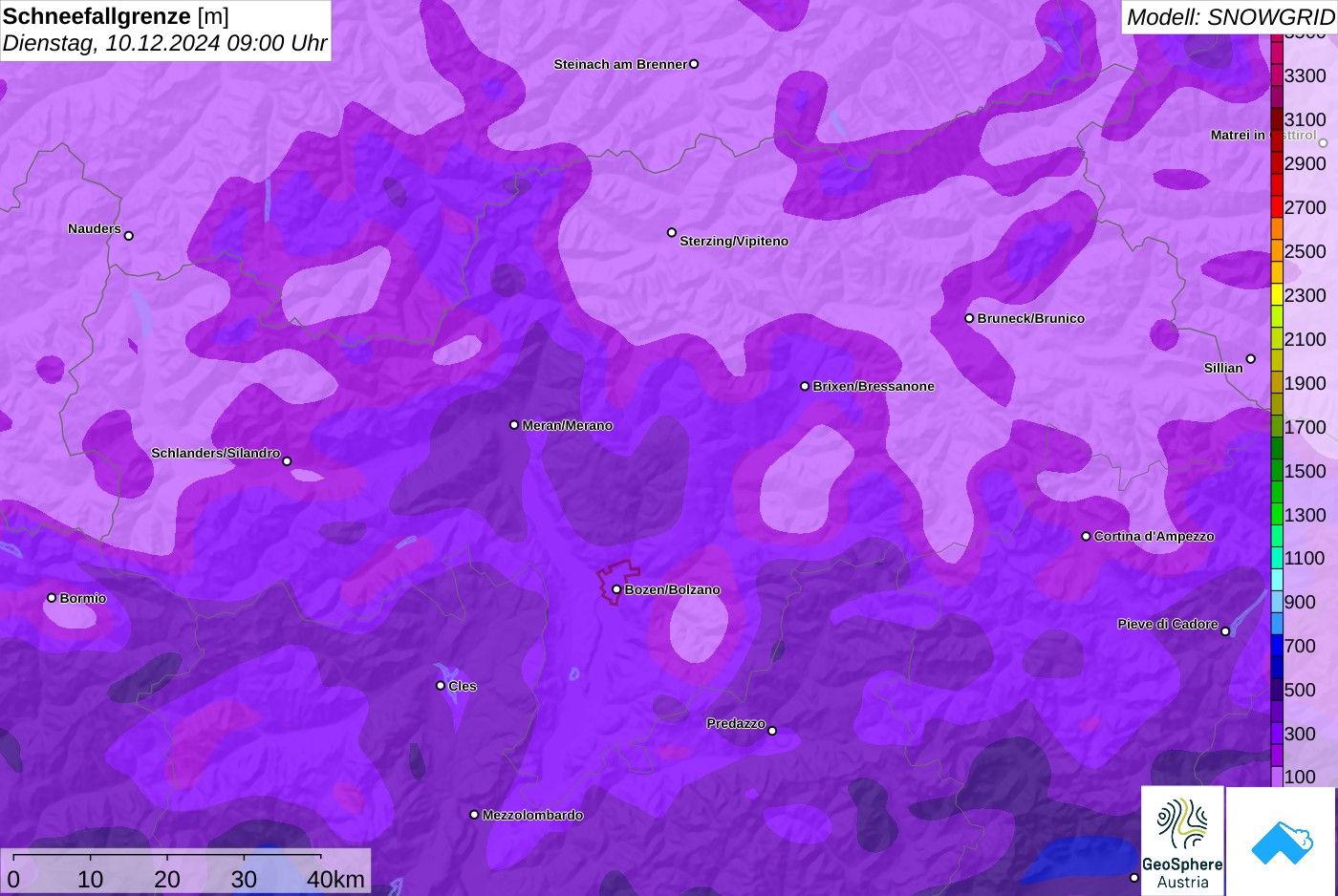
Task: Click the Mezzolombardo marker circle
Action: click(474, 815)
